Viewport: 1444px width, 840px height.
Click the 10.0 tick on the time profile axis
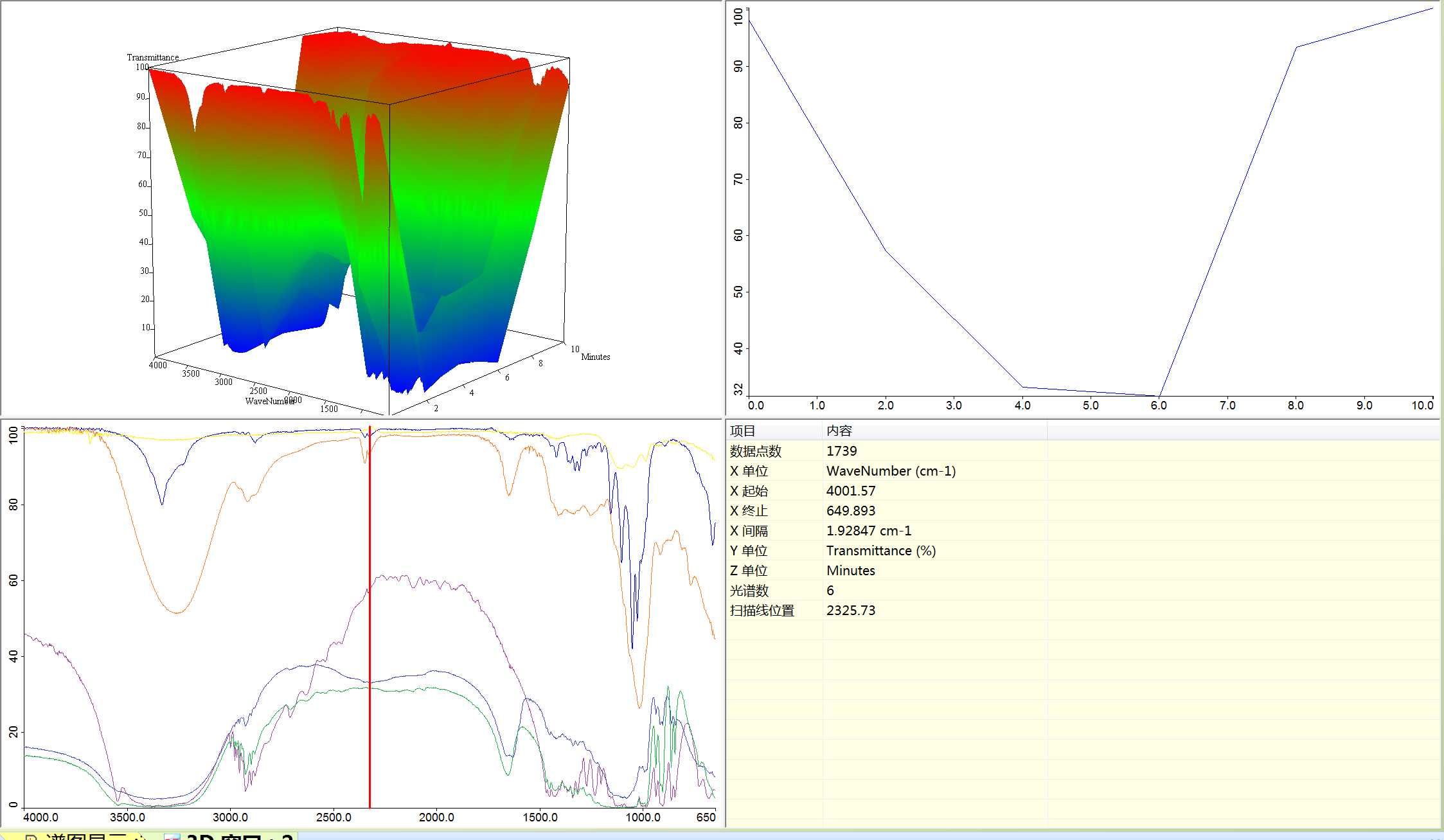tap(1423, 406)
